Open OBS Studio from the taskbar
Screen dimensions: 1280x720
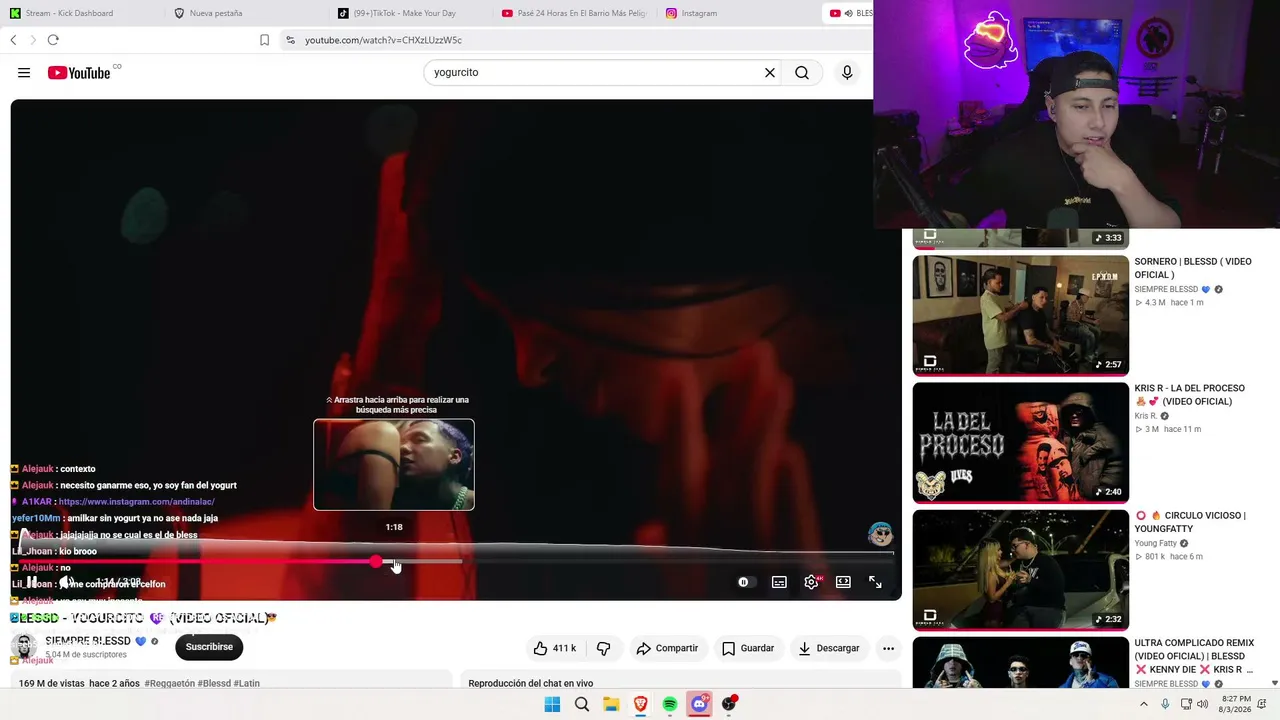729,704
